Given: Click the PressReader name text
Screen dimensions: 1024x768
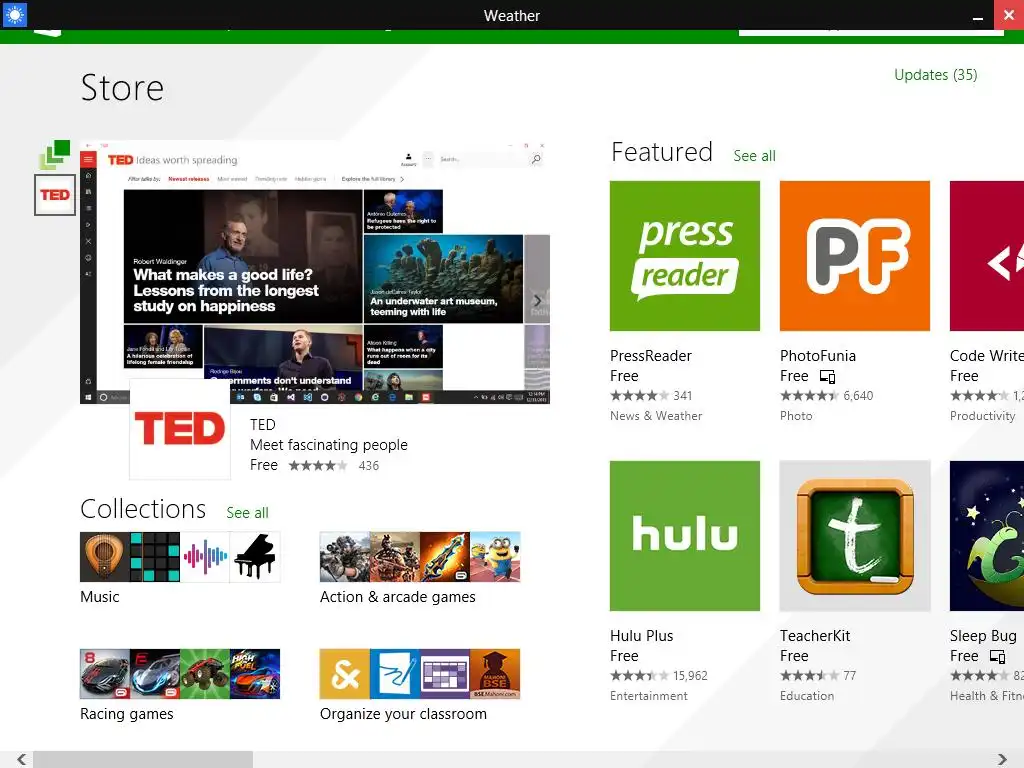Looking at the screenshot, I should pyautogui.click(x=650, y=356).
